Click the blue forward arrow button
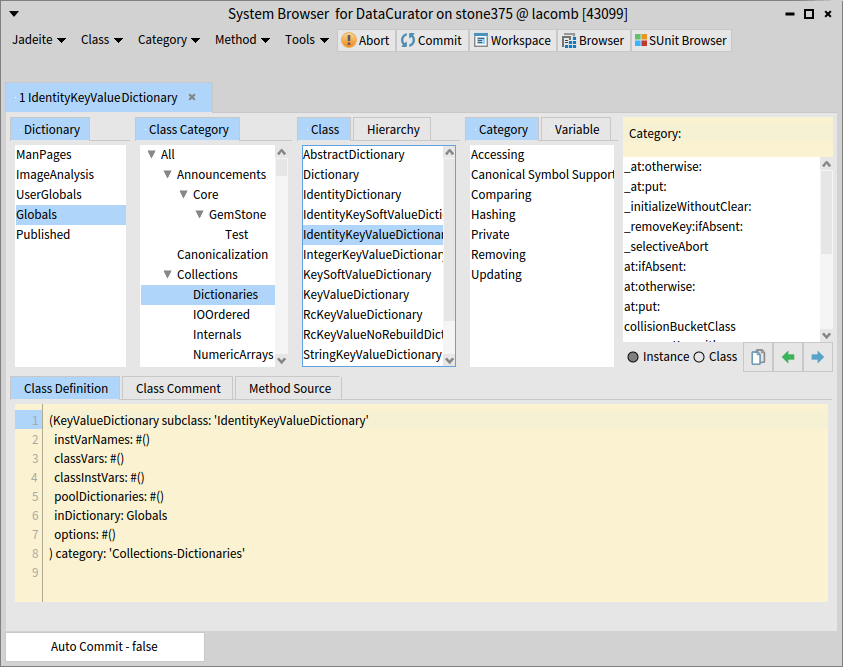Screen dimensions: 843x667 click(818, 357)
